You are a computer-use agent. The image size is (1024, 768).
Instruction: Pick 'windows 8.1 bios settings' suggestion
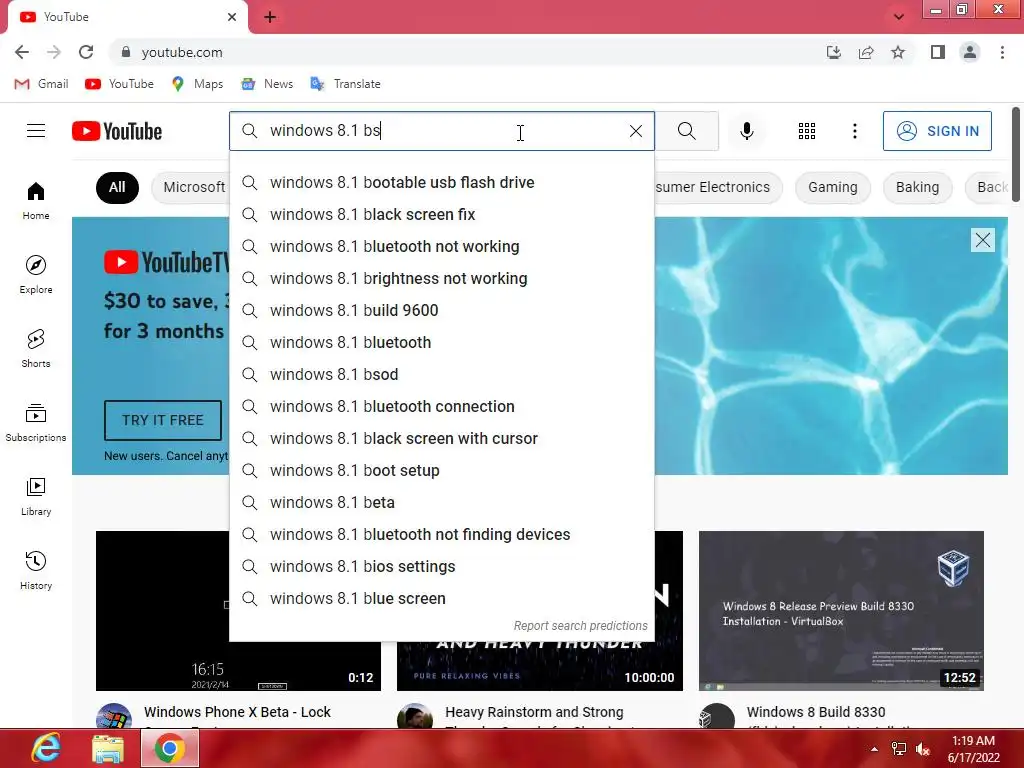(x=441, y=566)
